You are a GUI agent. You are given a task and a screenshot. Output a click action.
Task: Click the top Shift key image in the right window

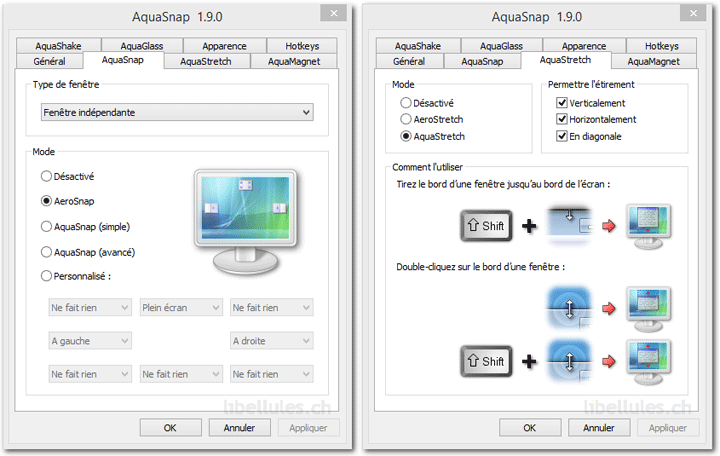click(486, 225)
